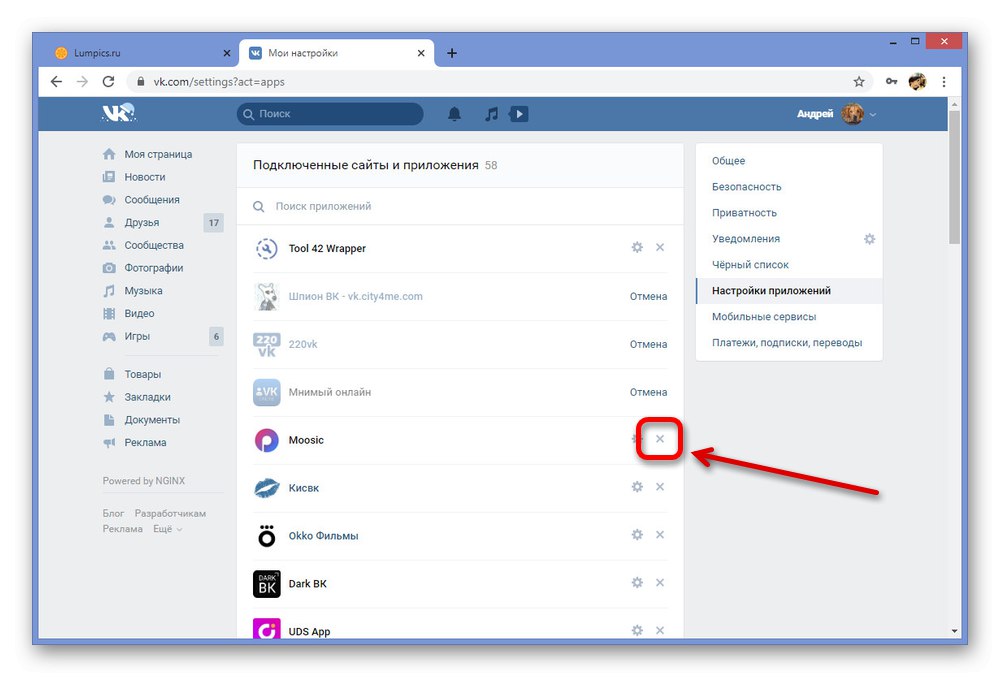Open settings gear for UDS App
This screenshot has width=1000, height=677.
(x=636, y=630)
